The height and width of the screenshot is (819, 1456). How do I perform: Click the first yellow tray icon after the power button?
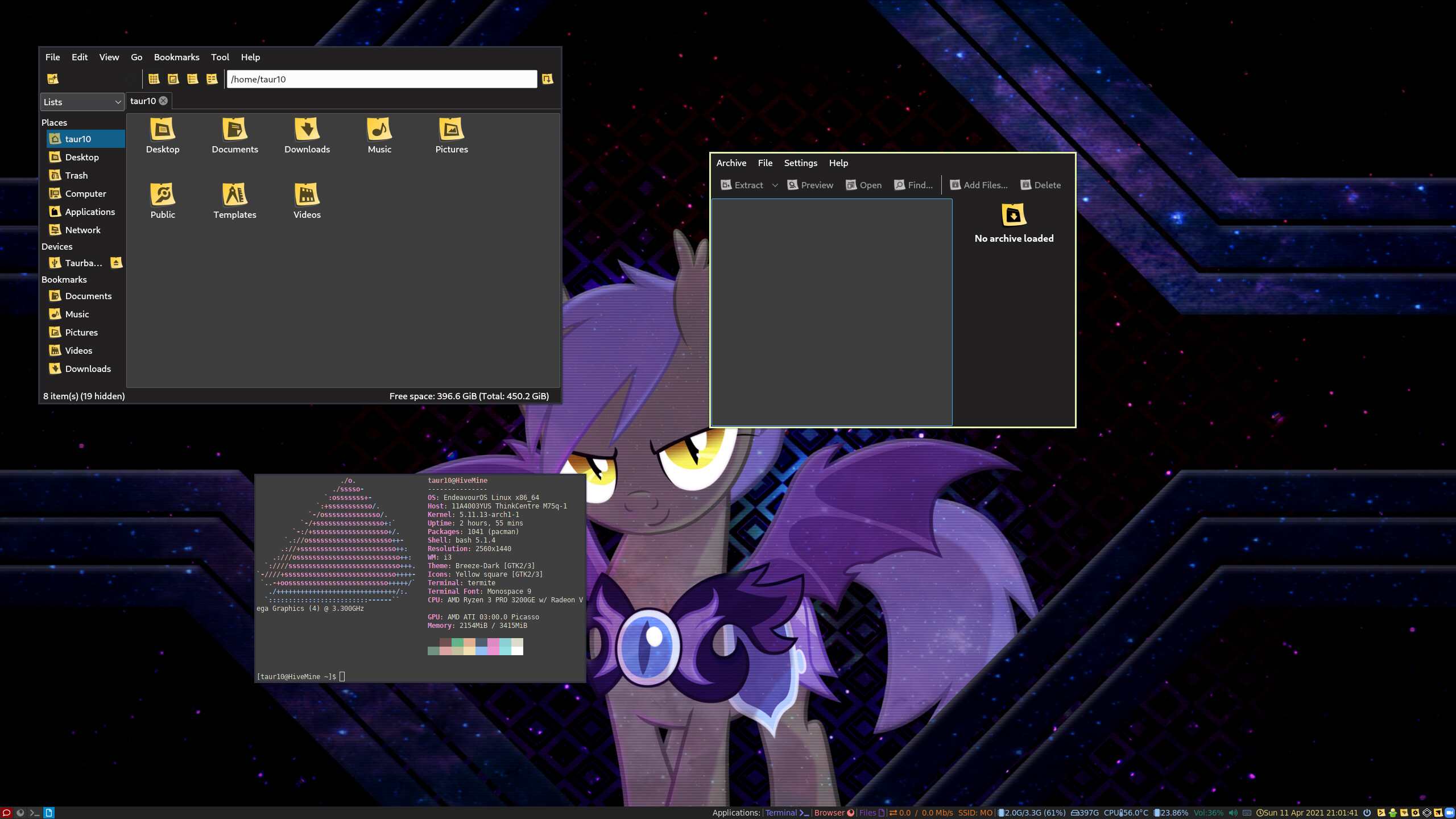1381,813
